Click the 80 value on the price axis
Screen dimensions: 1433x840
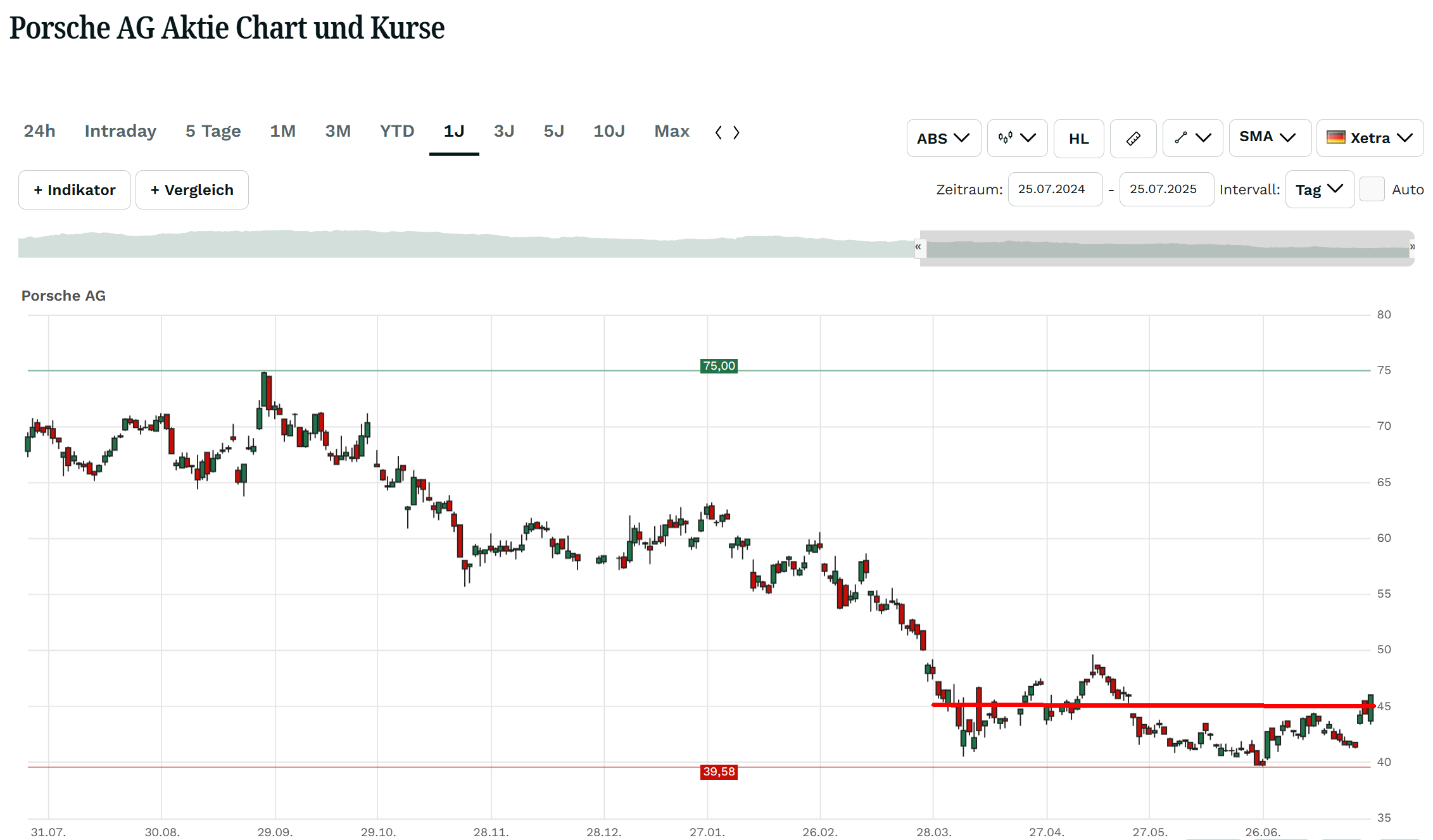(x=1384, y=315)
